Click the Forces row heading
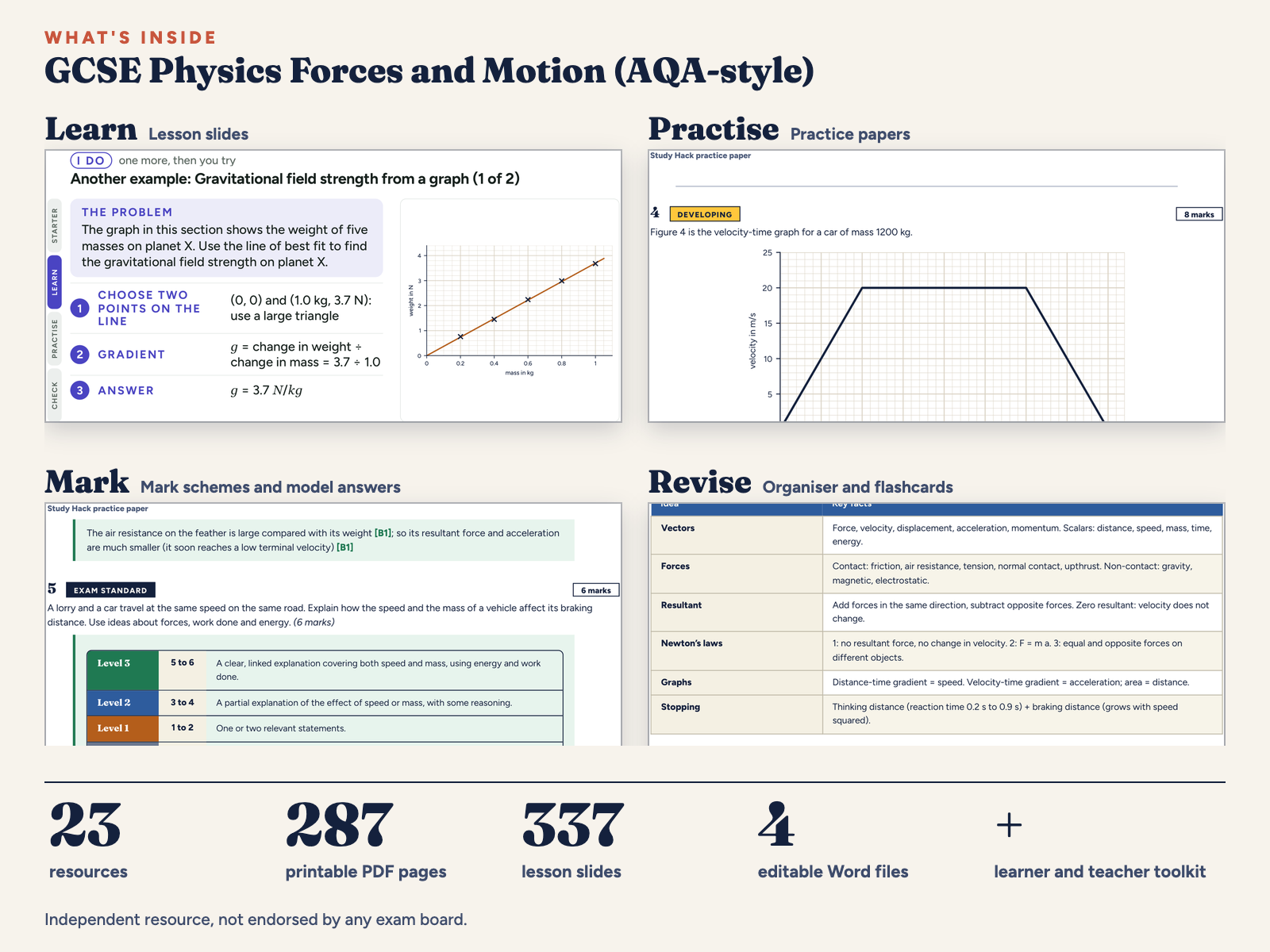The width and height of the screenshot is (1270, 952). pos(675,566)
